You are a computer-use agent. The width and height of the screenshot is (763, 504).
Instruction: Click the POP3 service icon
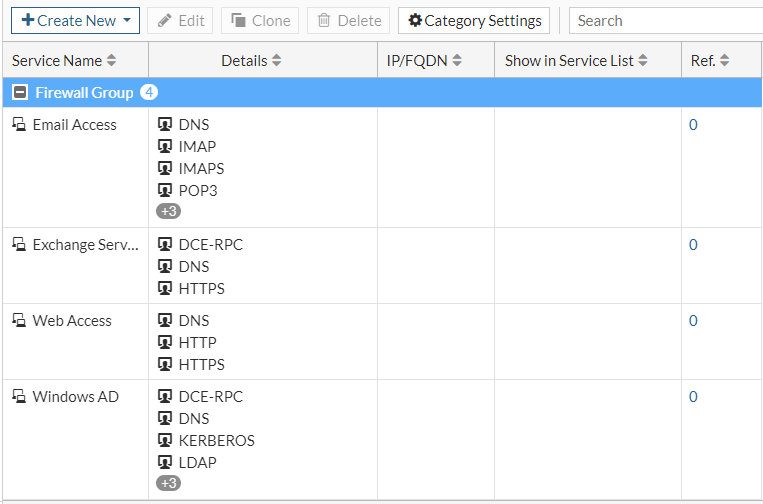click(166, 191)
